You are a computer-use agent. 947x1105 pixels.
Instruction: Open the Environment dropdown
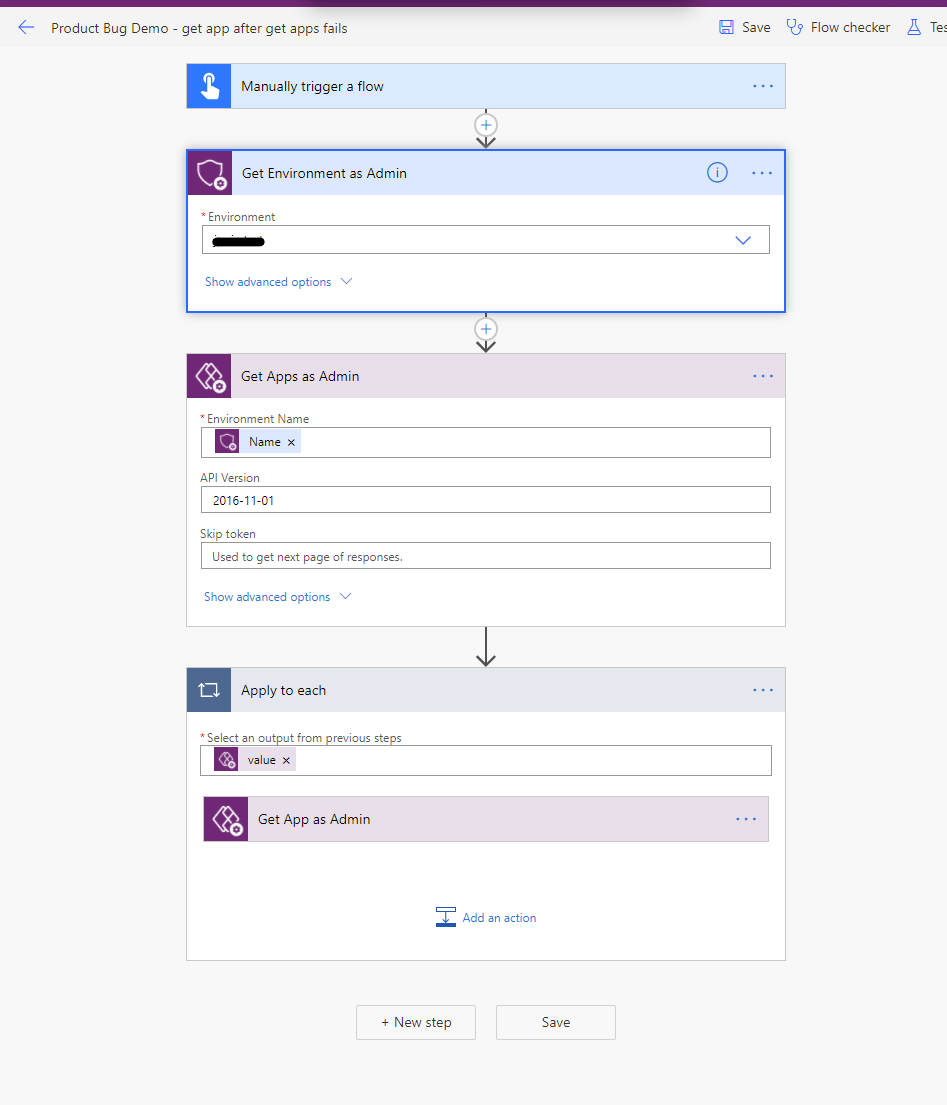[743, 240]
